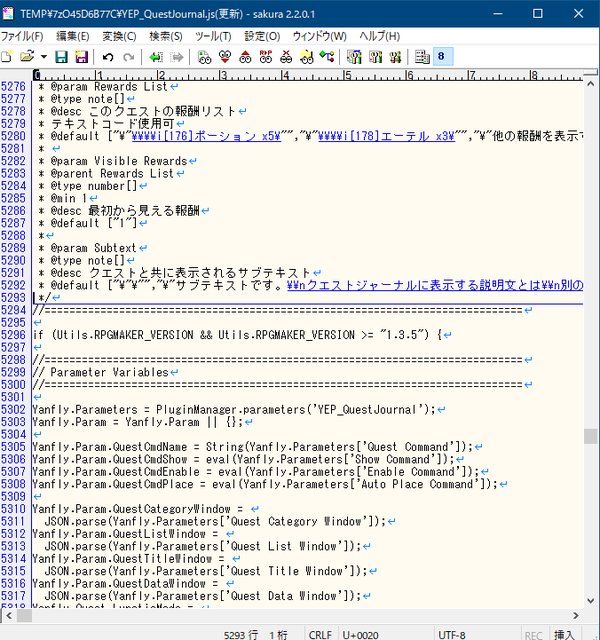Click Find Previous binoculars with up arrow

(245, 57)
